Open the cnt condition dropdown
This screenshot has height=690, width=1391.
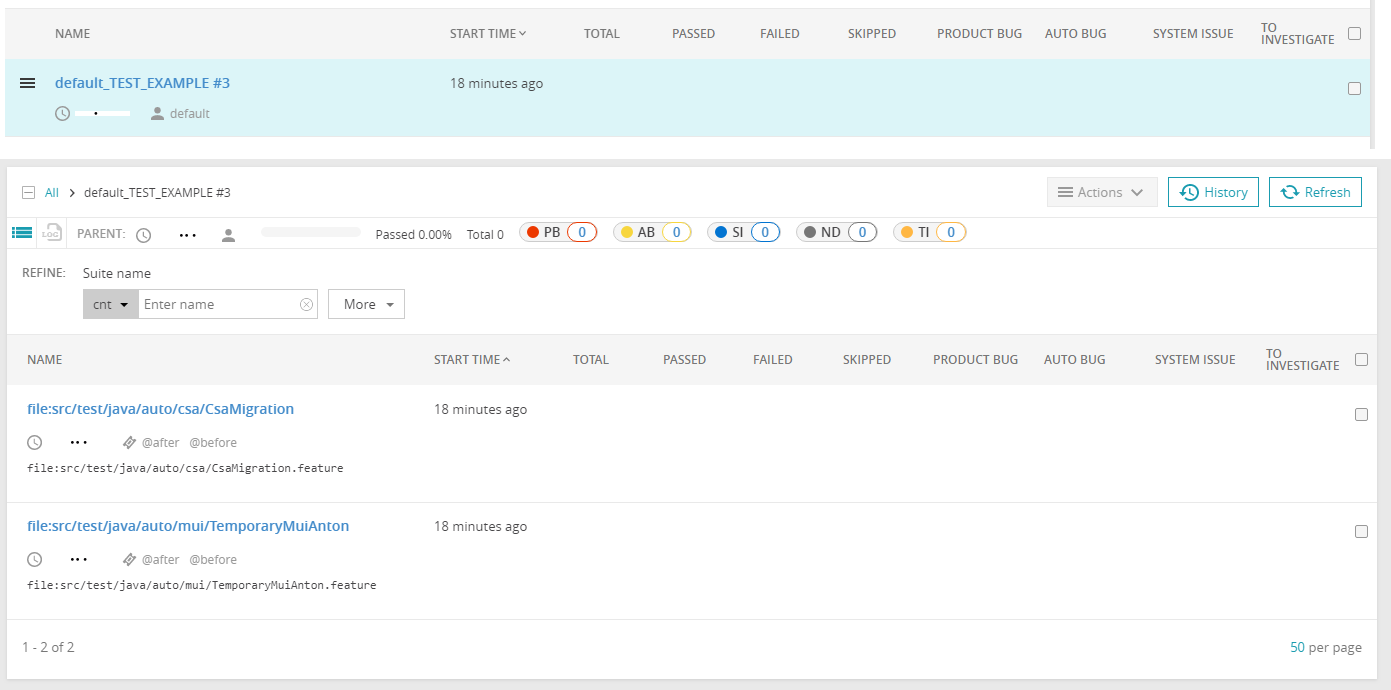[111, 304]
